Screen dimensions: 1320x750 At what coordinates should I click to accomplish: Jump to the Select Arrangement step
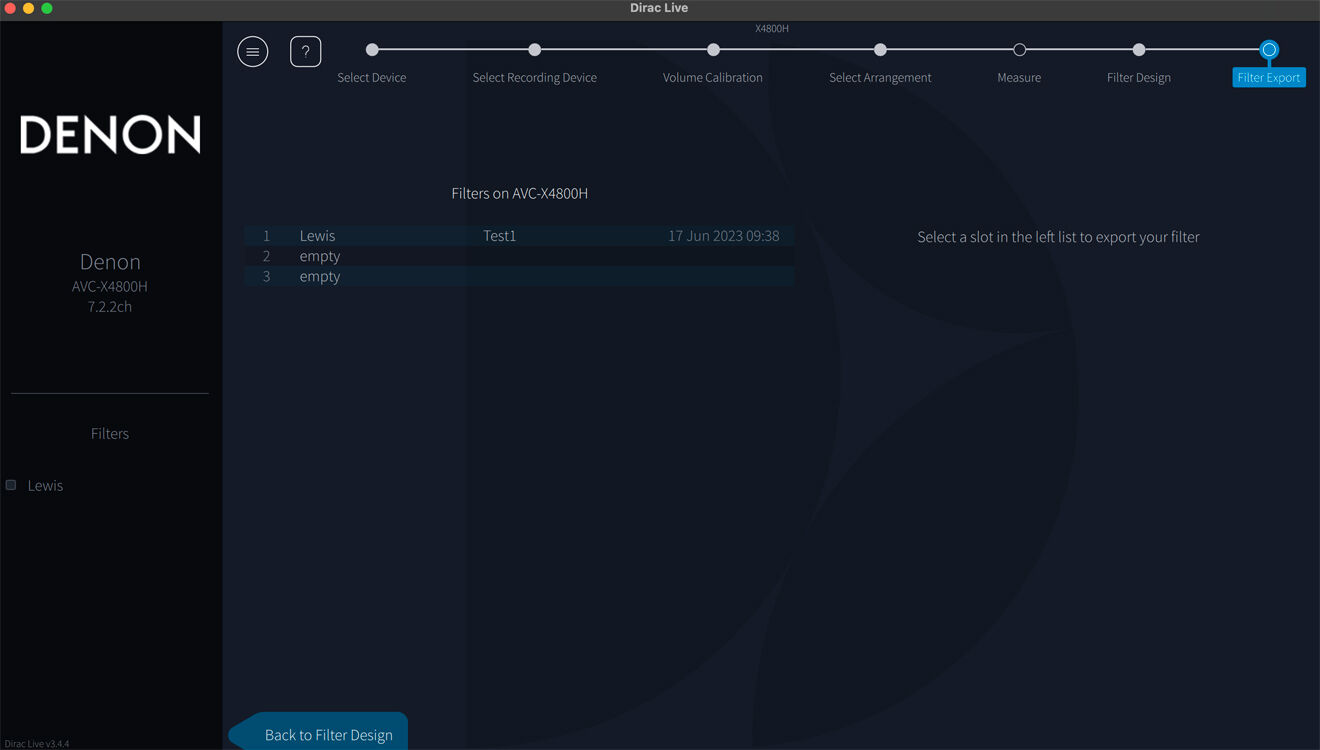880,49
